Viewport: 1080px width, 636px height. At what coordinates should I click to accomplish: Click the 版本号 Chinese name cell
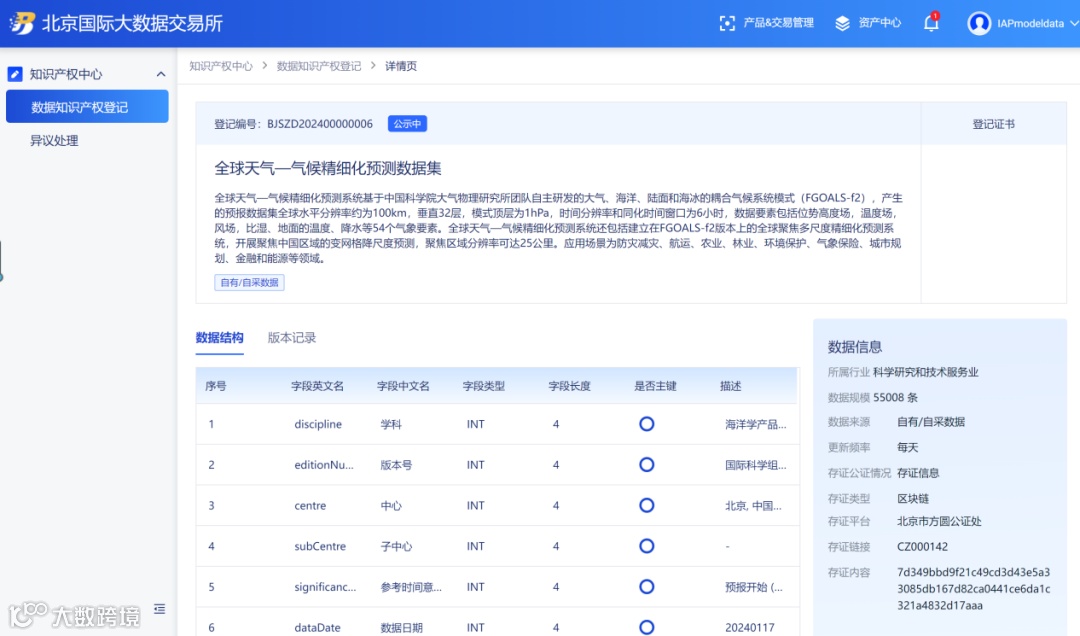click(396, 465)
